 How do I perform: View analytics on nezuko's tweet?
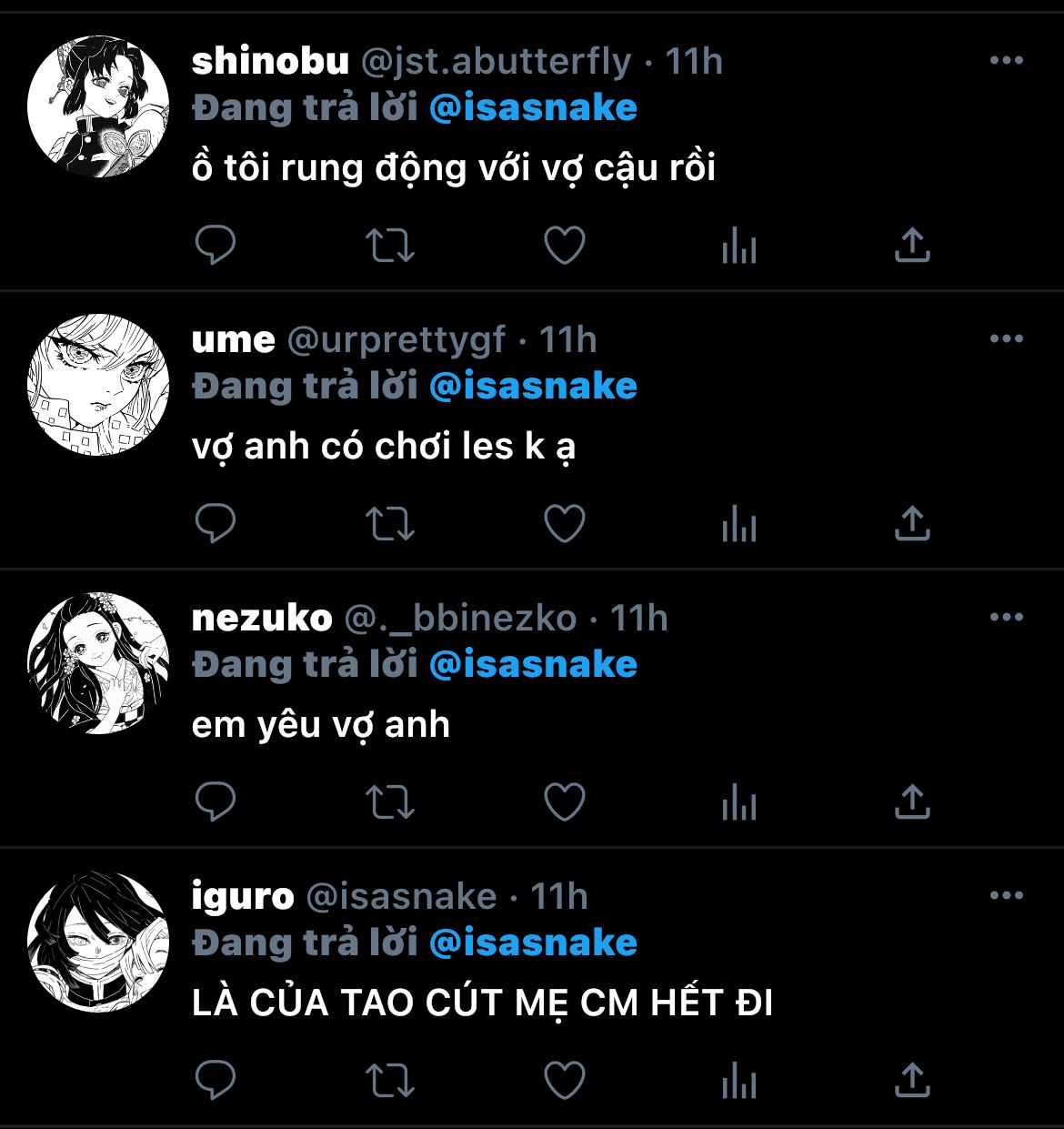pos(738,802)
